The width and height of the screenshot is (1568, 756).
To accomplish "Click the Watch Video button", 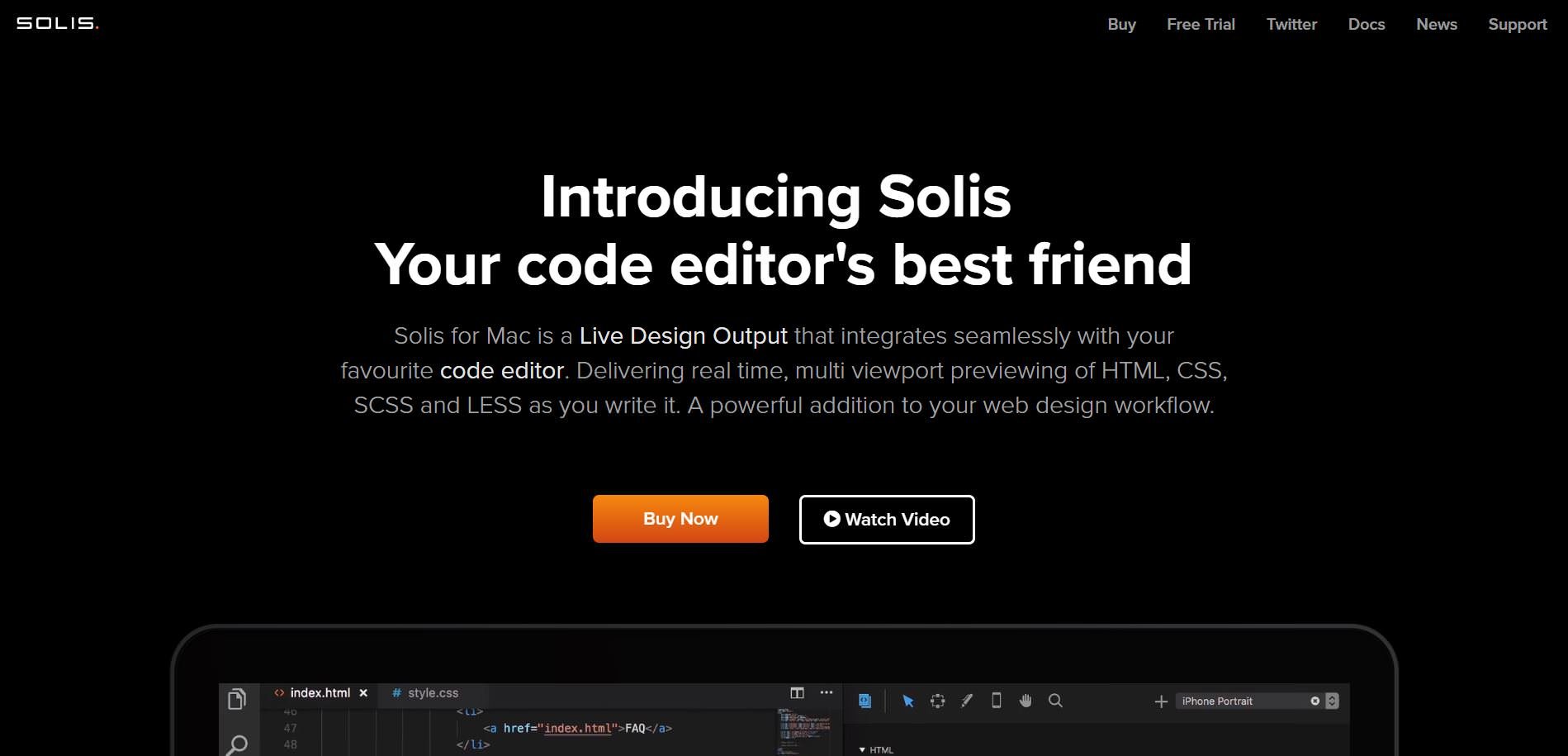I will (887, 520).
